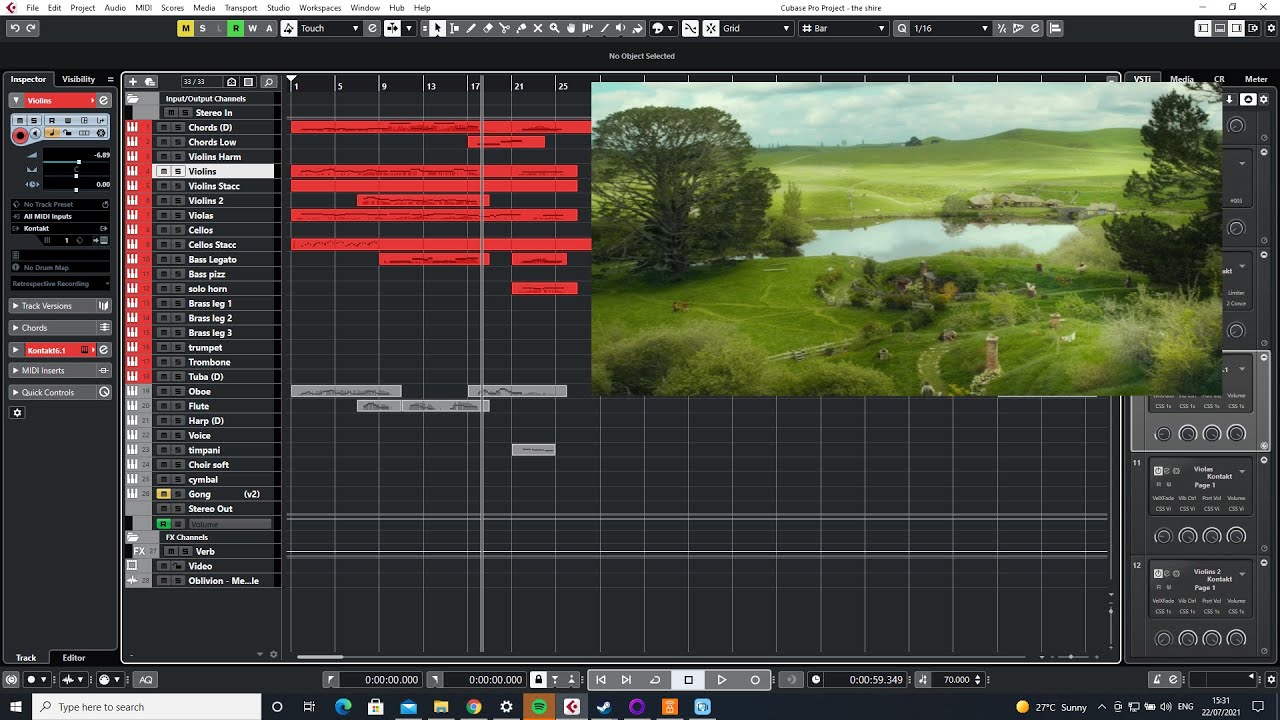Toggle the global Read automation R button
Screen dimensions: 1280x720
tap(235, 28)
